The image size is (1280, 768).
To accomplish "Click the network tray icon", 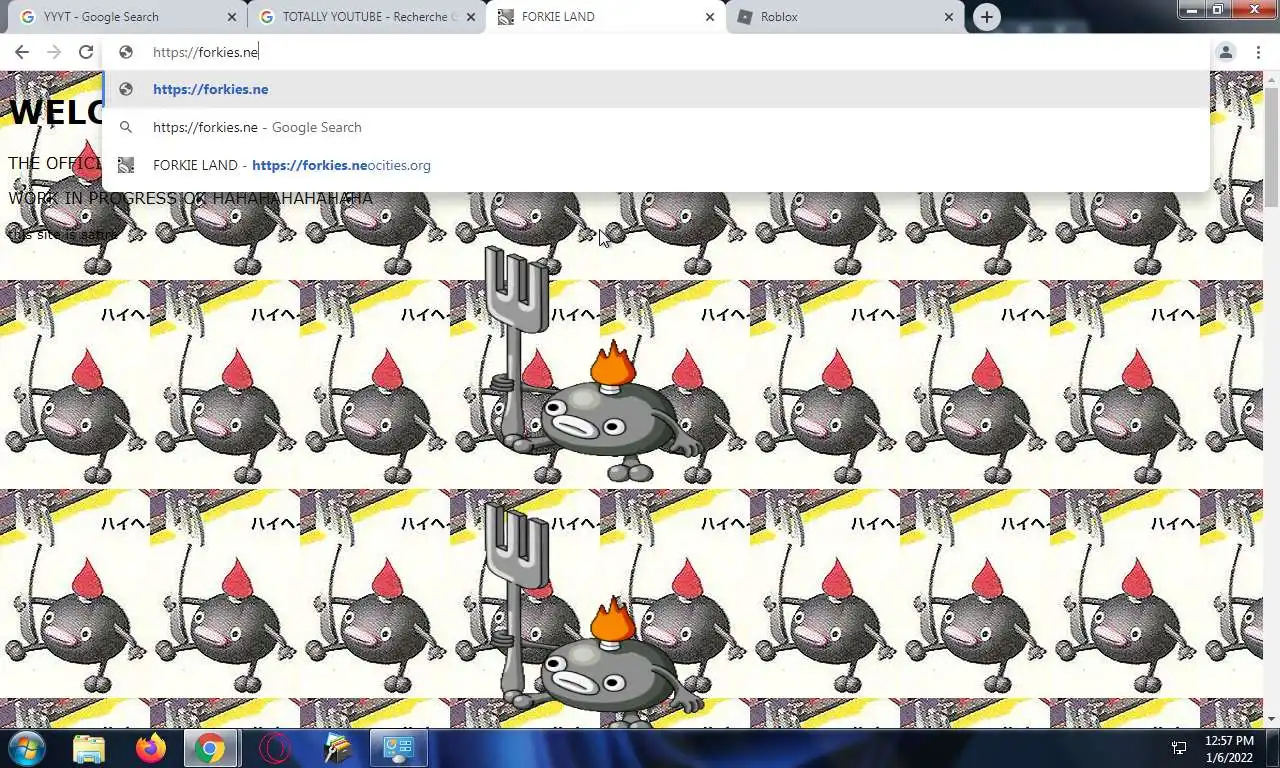I will pyautogui.click(x=1179, y=748).
